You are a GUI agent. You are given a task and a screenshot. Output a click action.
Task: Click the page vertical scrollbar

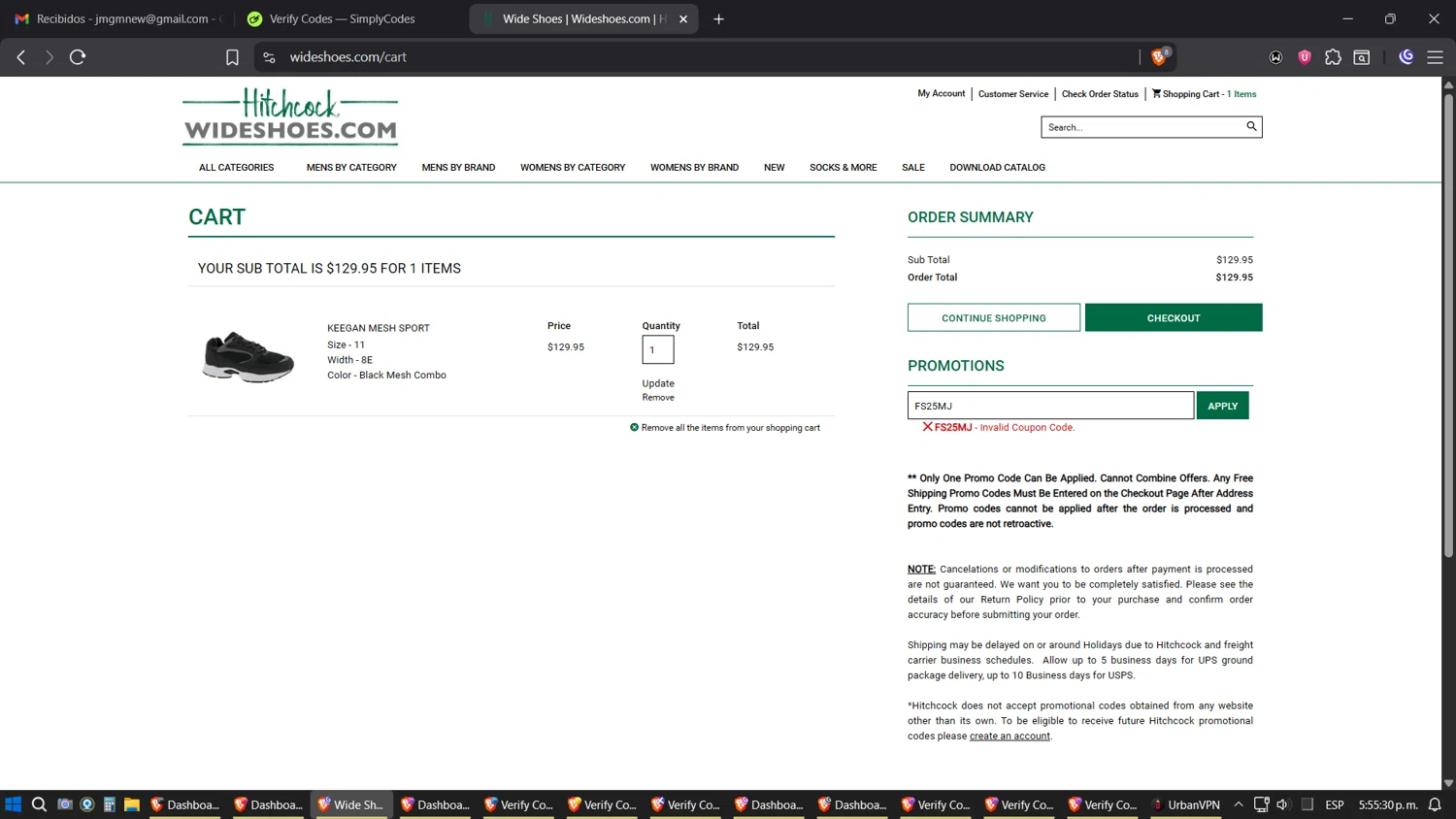coord(1448,325)
